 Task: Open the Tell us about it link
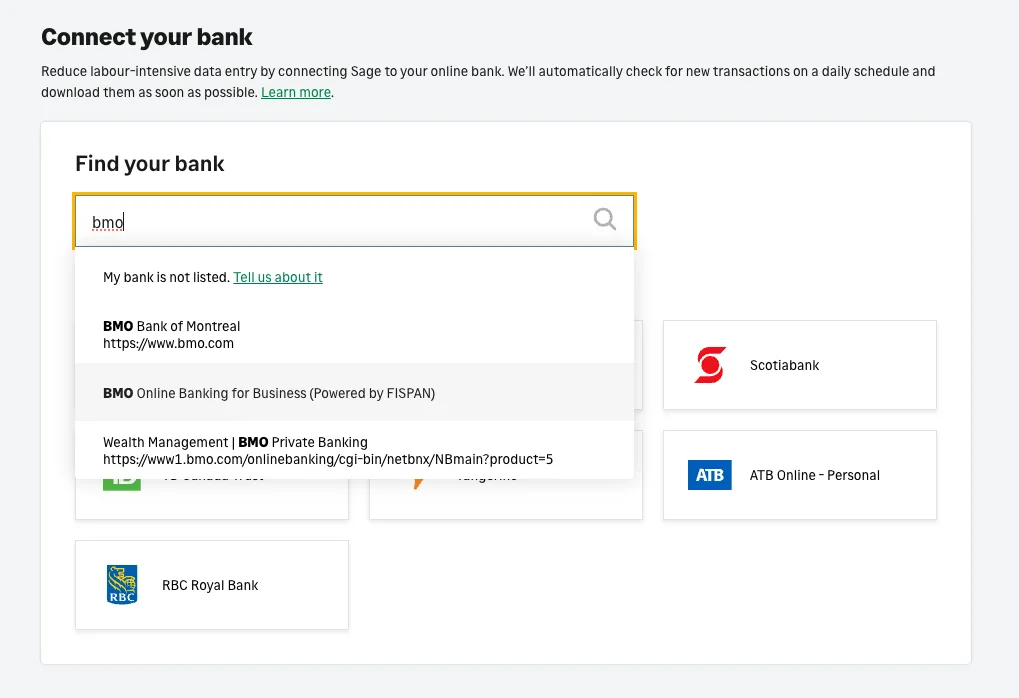coord(277,278)
